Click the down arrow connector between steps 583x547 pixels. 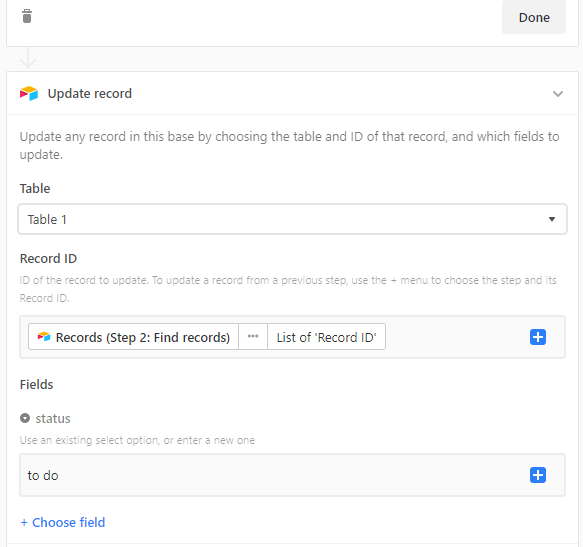pos(28,58)
